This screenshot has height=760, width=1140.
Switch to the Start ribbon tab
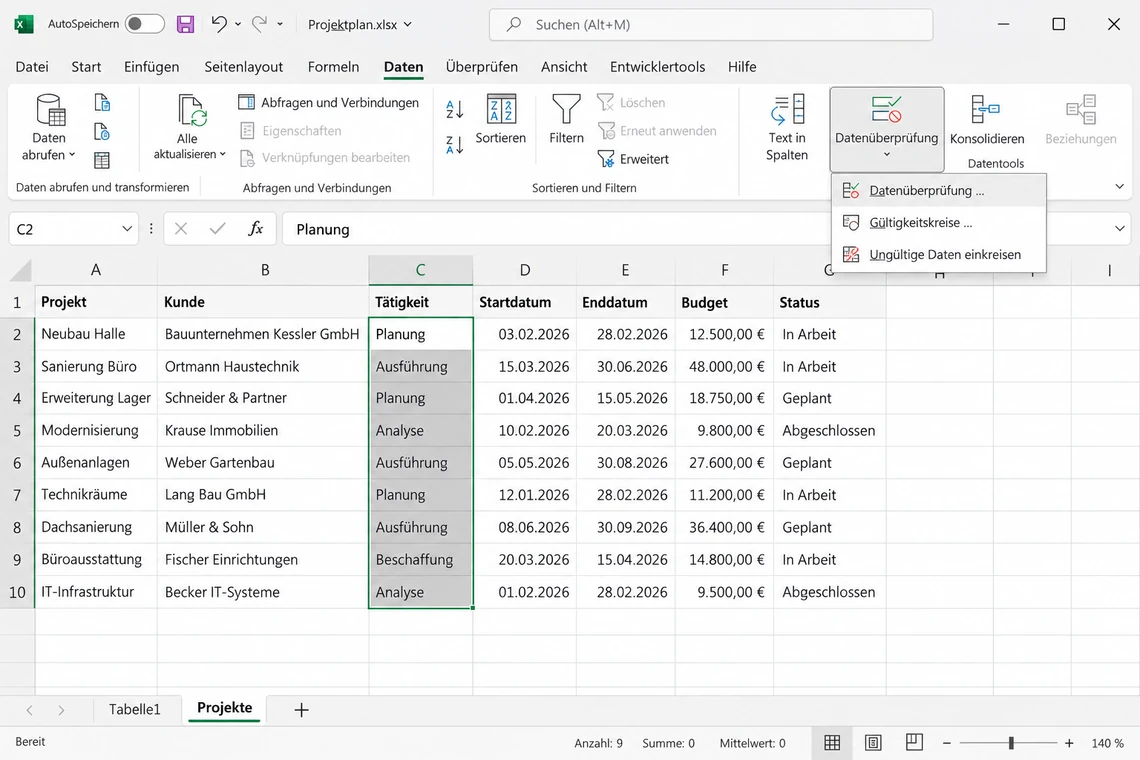click(86, 67)
